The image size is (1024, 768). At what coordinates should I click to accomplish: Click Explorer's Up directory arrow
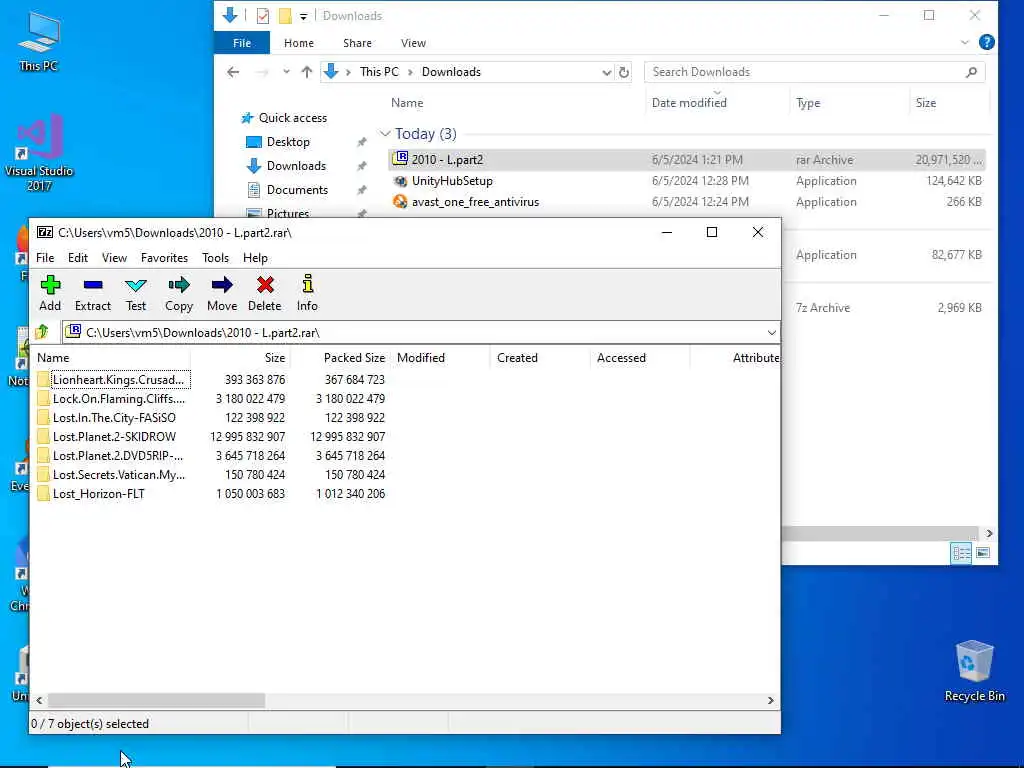pyautogui.click(x=306, y=72)
